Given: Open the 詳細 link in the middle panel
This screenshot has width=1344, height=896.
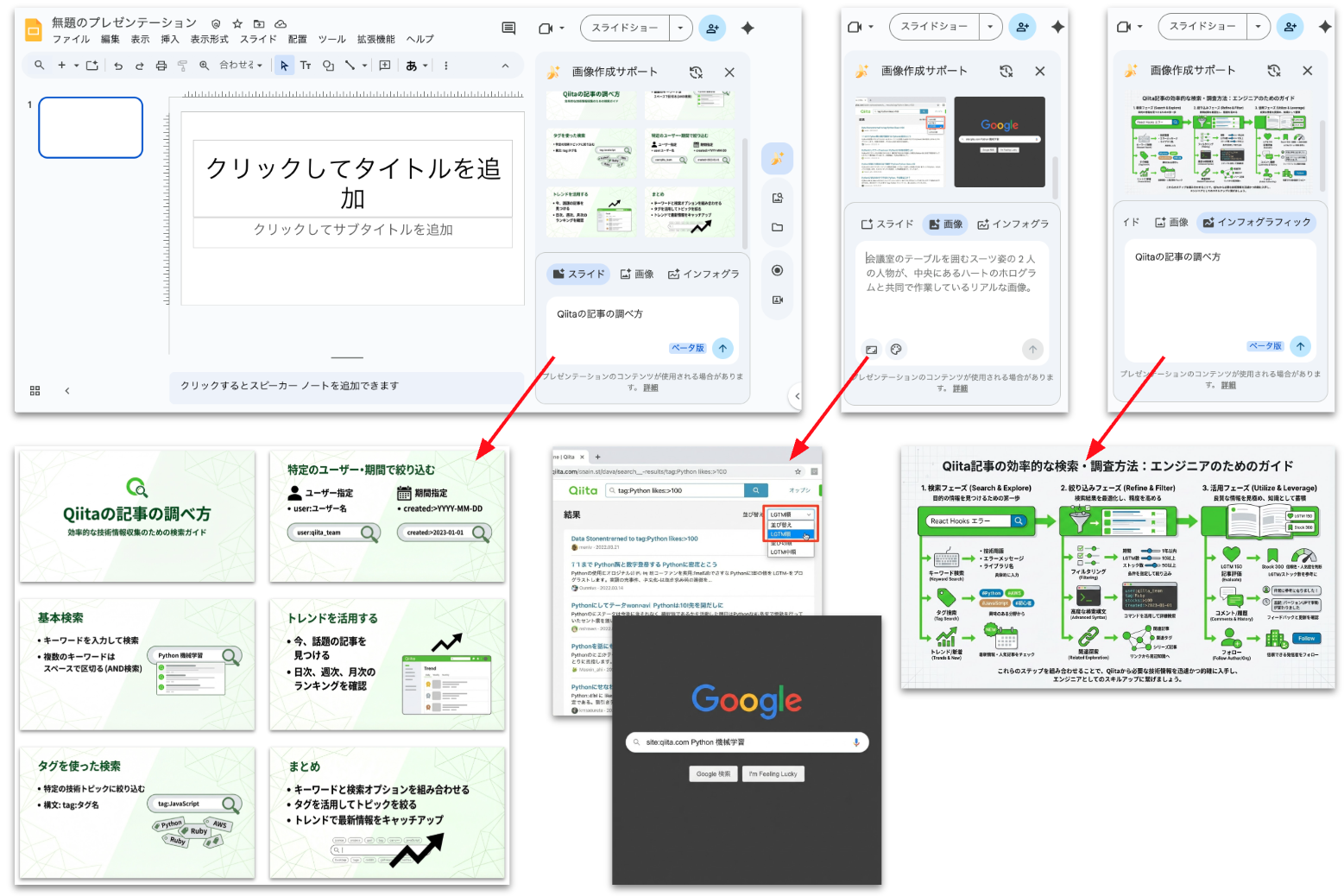Looking at the screenshot, I should (x=960, y=388).
